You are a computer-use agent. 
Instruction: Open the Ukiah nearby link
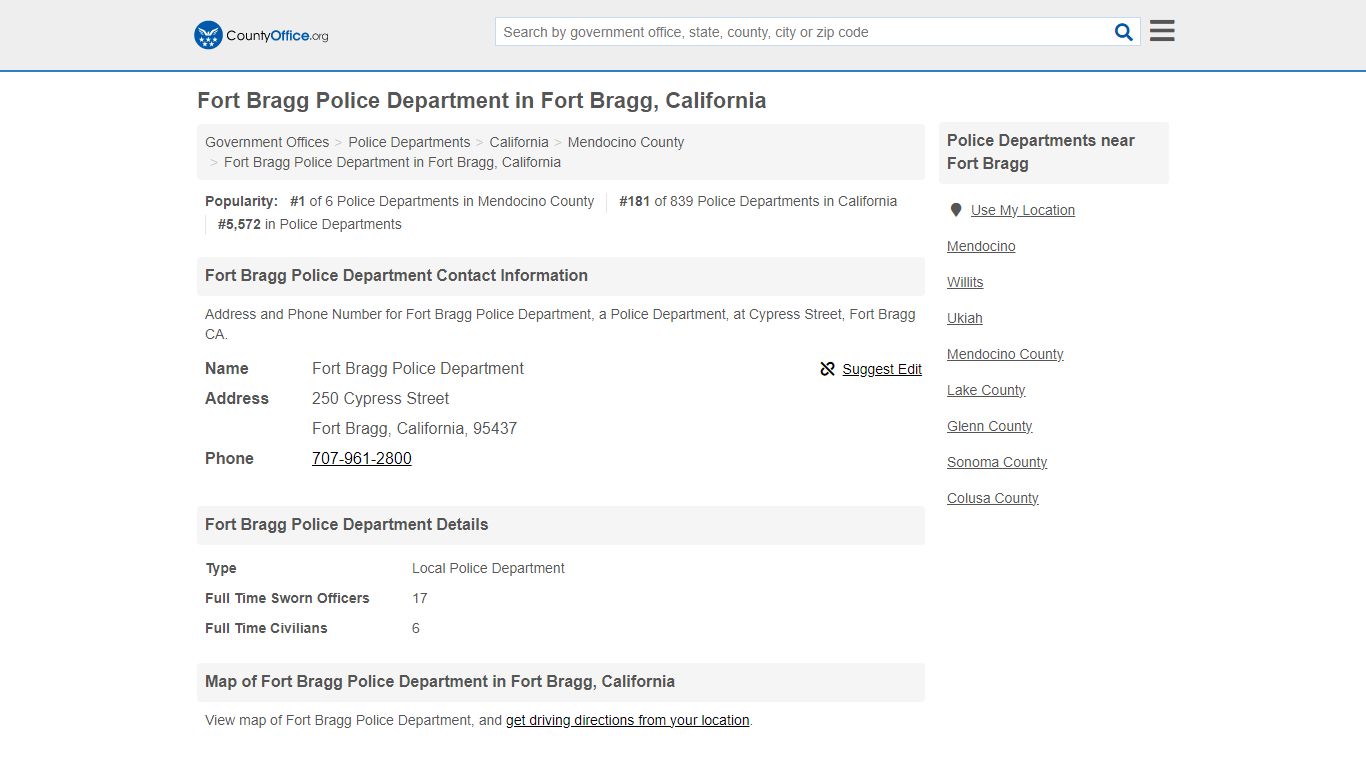(x=965, y=318)
